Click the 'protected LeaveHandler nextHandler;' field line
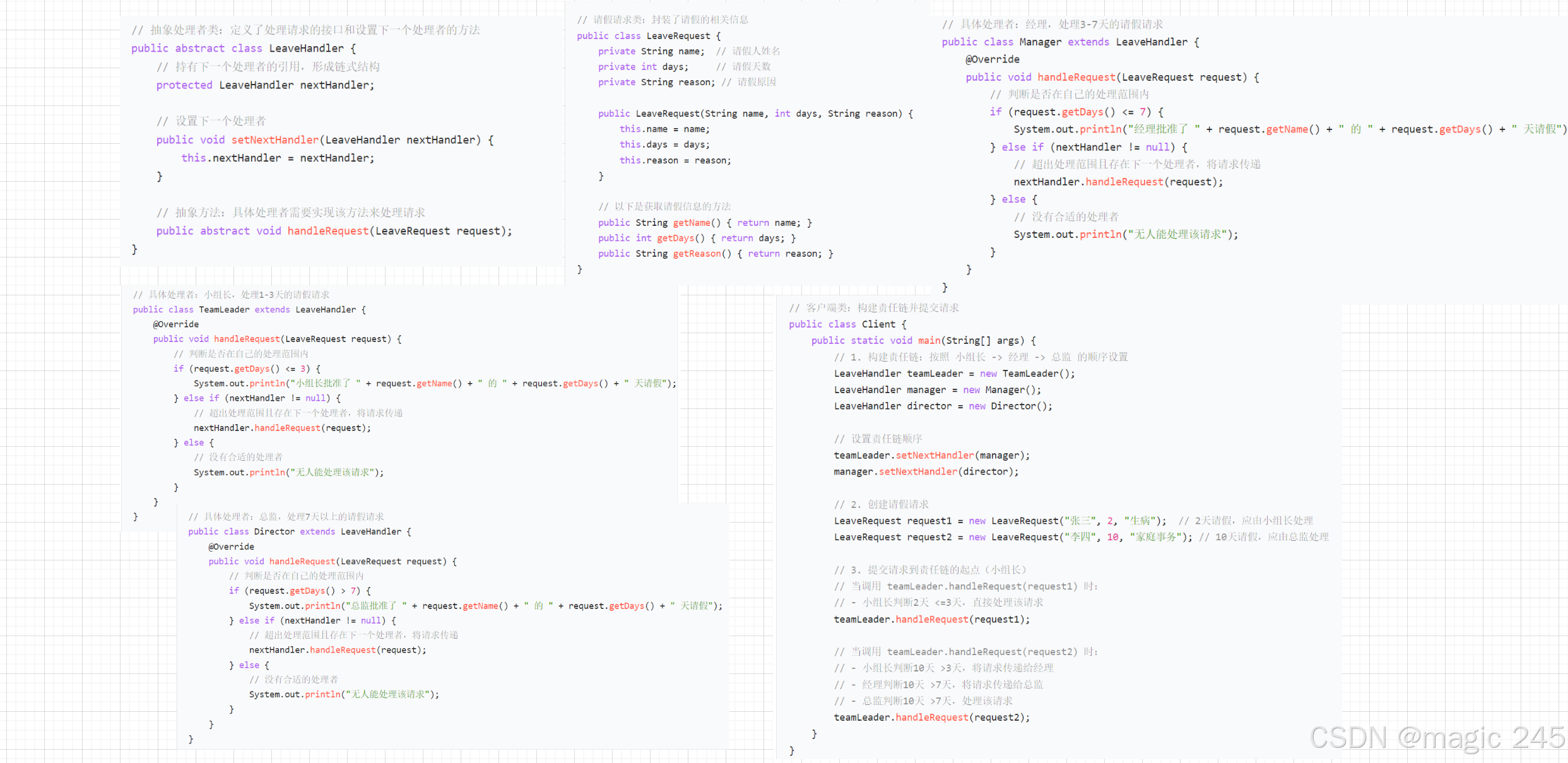Screen dimensions: 1568x763 265,85
